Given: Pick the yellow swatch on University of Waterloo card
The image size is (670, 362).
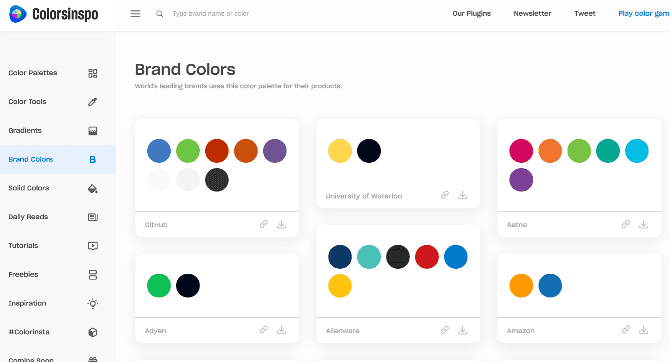Looking at the screenshot, I should (340, 151).
